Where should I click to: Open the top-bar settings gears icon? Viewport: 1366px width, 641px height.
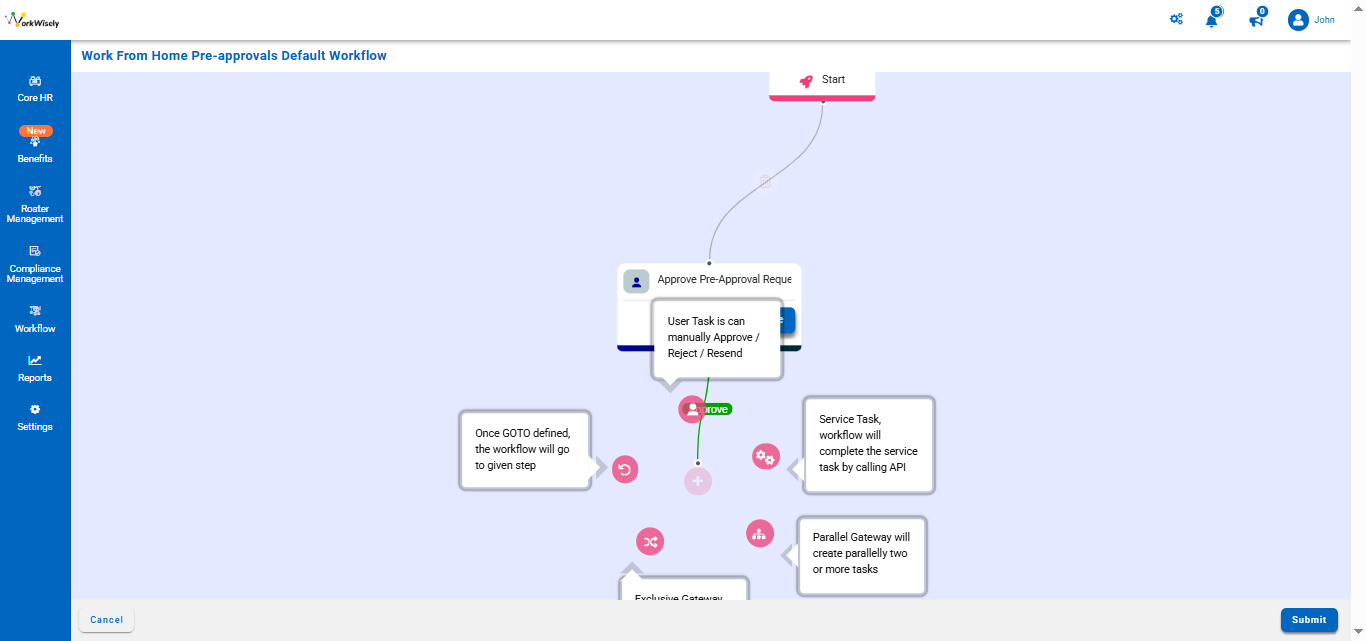tap(1176, 19)
